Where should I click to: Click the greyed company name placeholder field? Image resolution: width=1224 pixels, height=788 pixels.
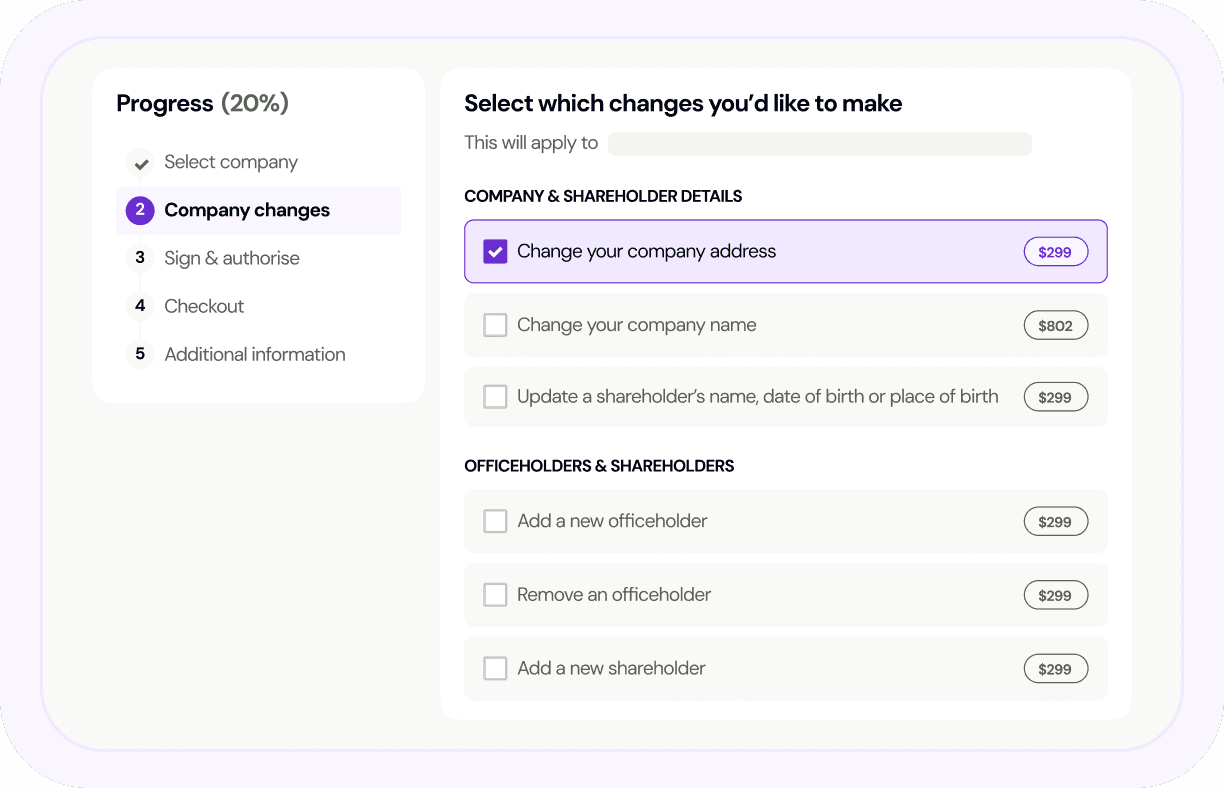click(x=819, y=144)
